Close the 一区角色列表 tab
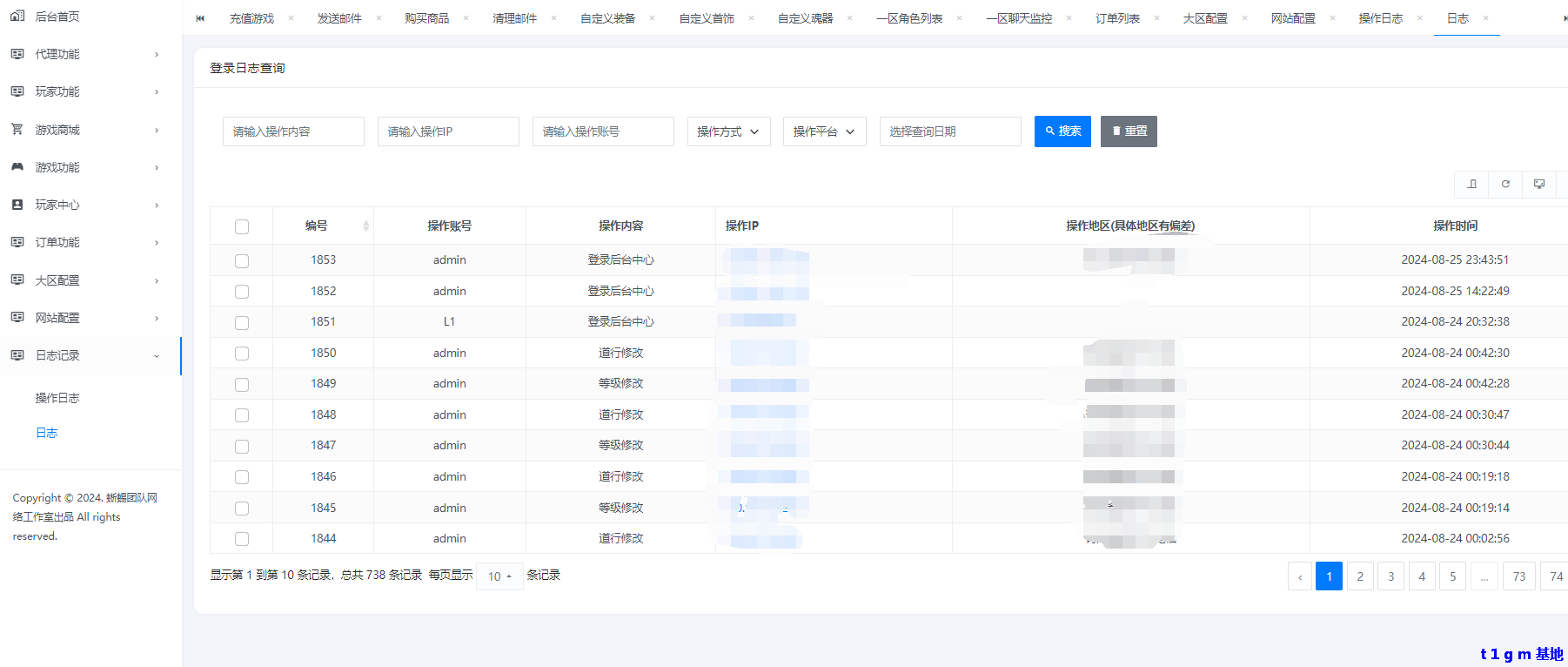The width and height of the screenshot is (1568, 667). coord(959,18)
